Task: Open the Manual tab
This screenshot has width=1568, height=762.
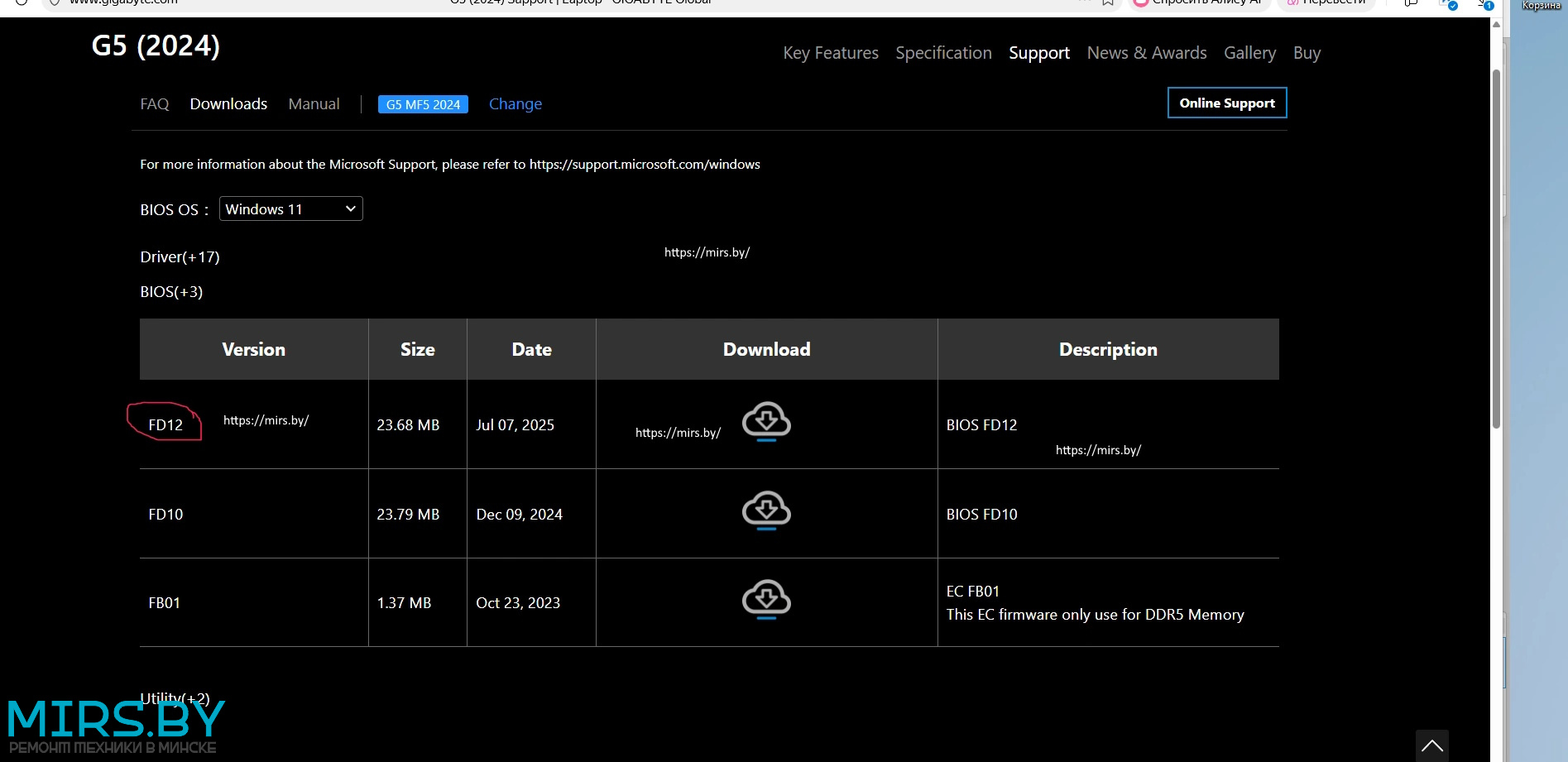Action: 314,104
